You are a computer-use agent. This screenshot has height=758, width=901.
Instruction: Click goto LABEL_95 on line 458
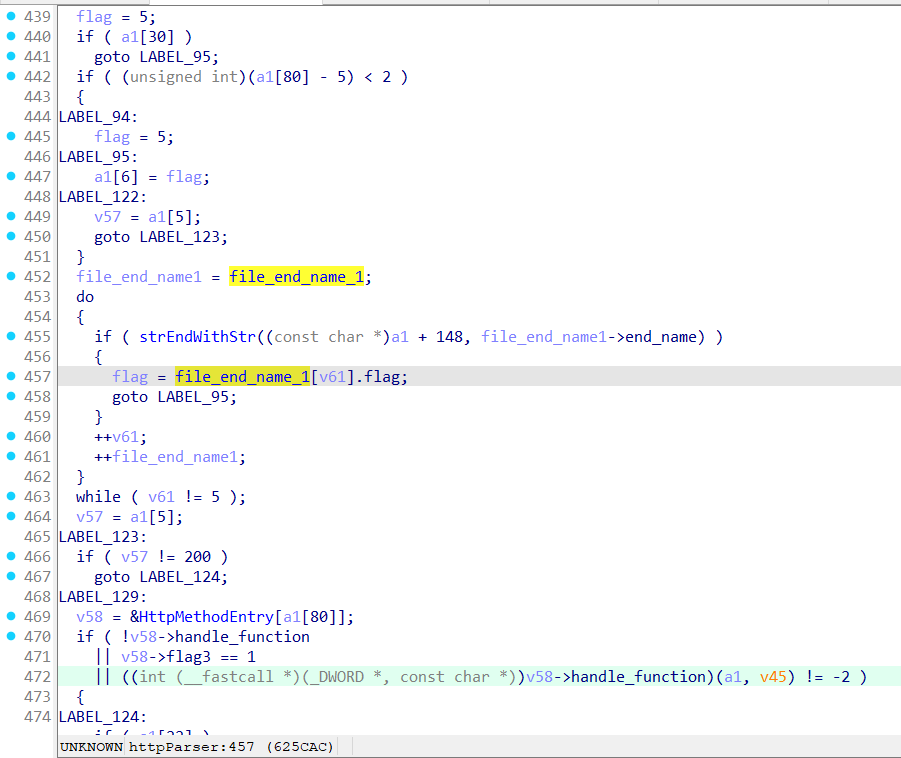[174, 397]
